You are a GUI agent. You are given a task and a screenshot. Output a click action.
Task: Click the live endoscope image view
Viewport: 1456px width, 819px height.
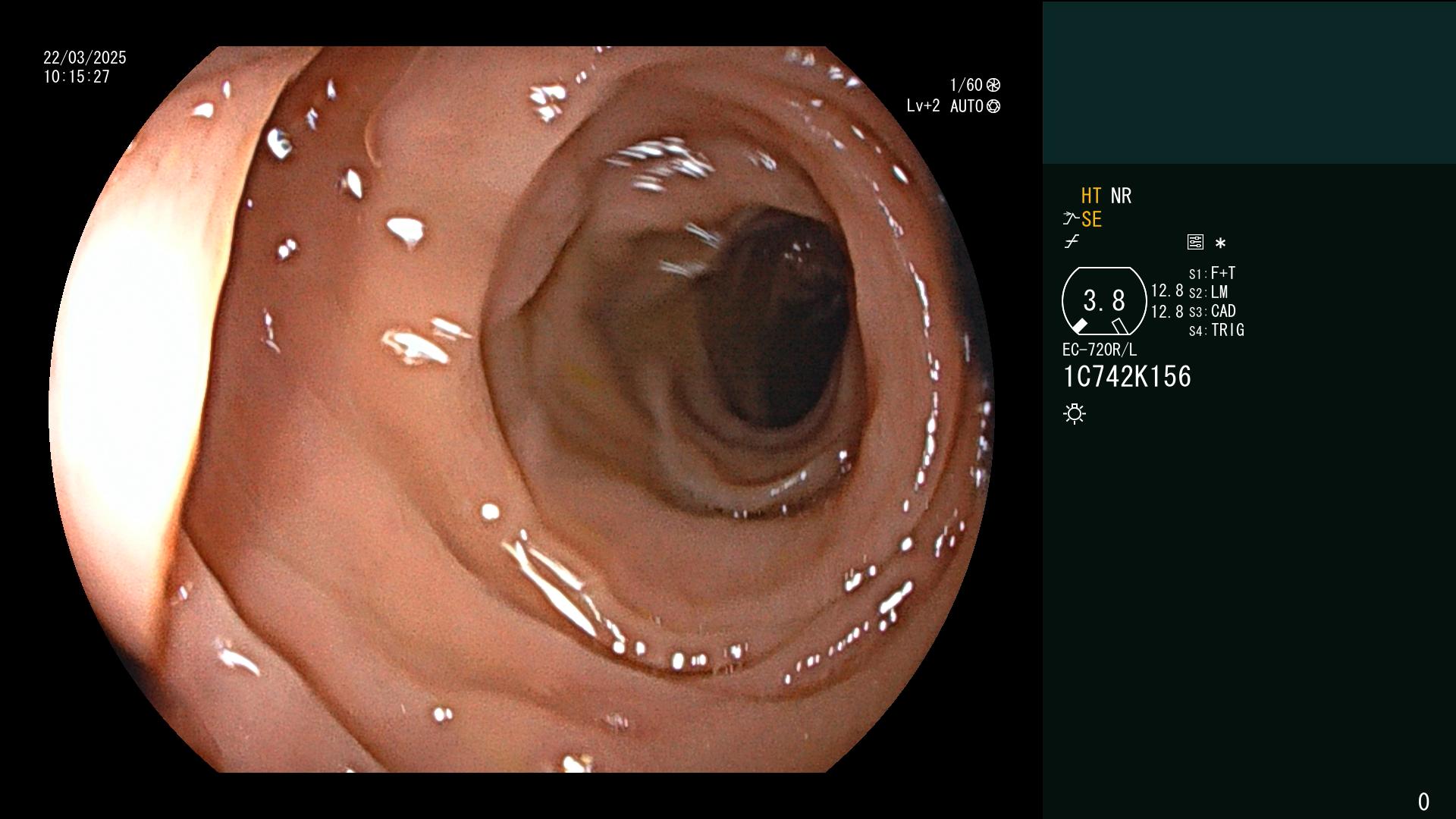(x=522, y=409)
